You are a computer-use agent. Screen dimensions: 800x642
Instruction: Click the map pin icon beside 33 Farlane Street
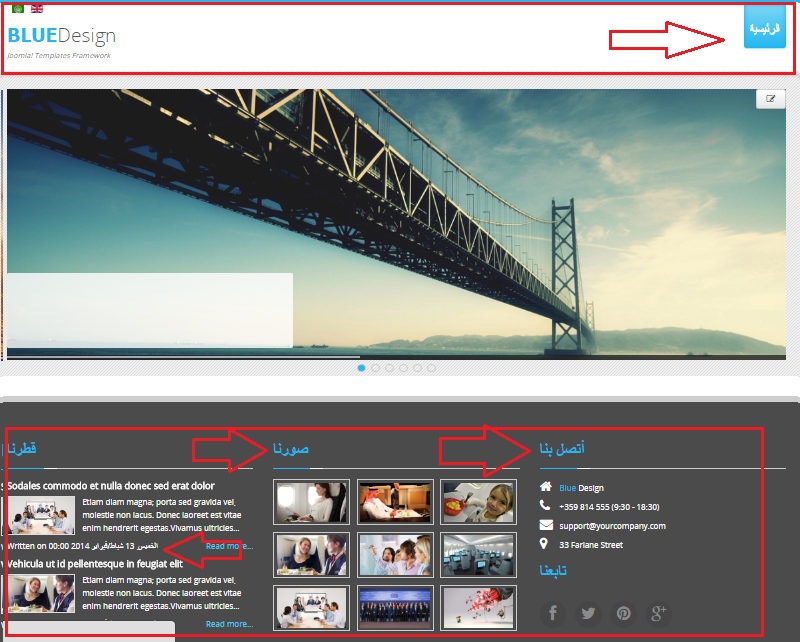click(545, 544)
